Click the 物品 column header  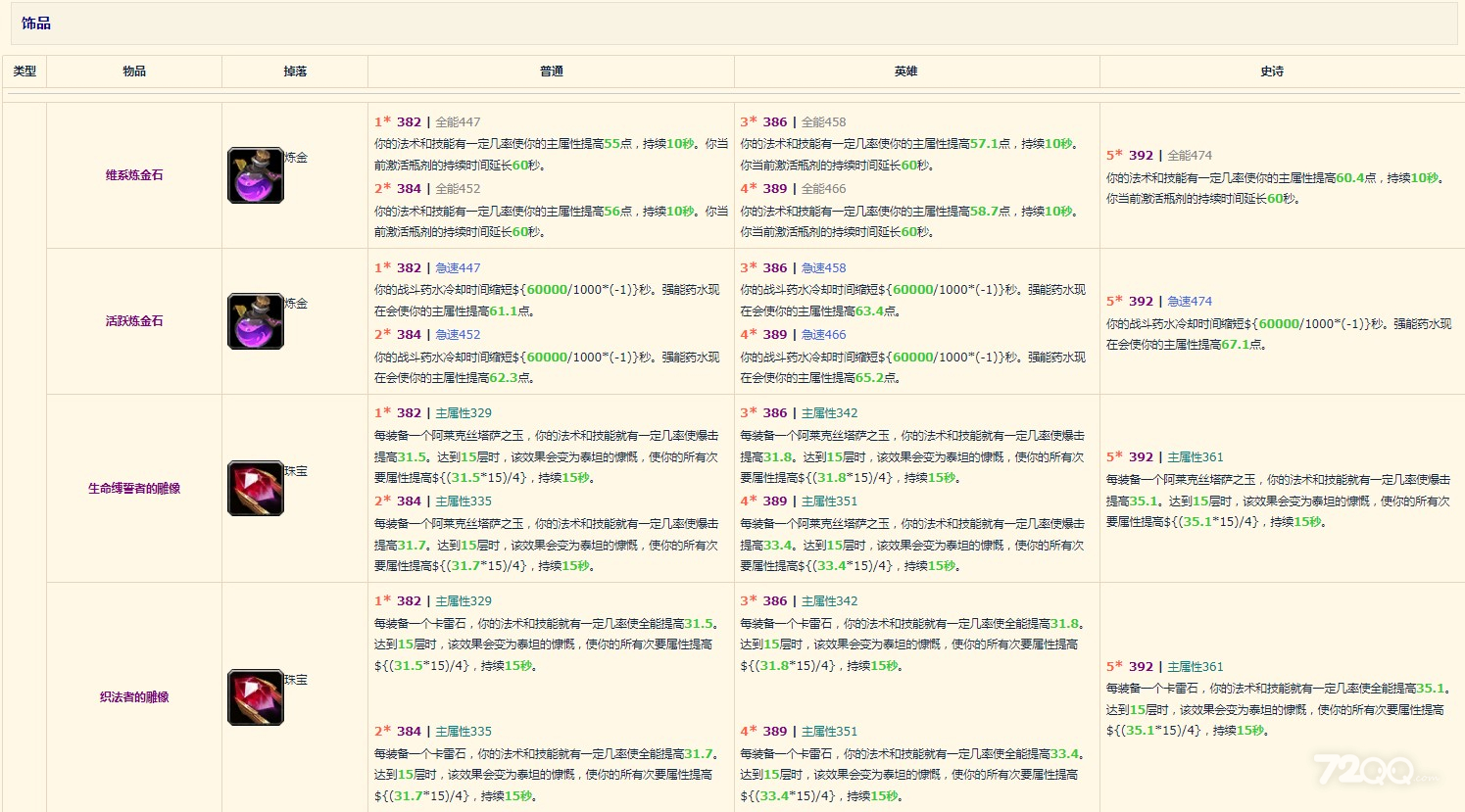[x=134, y=72]
